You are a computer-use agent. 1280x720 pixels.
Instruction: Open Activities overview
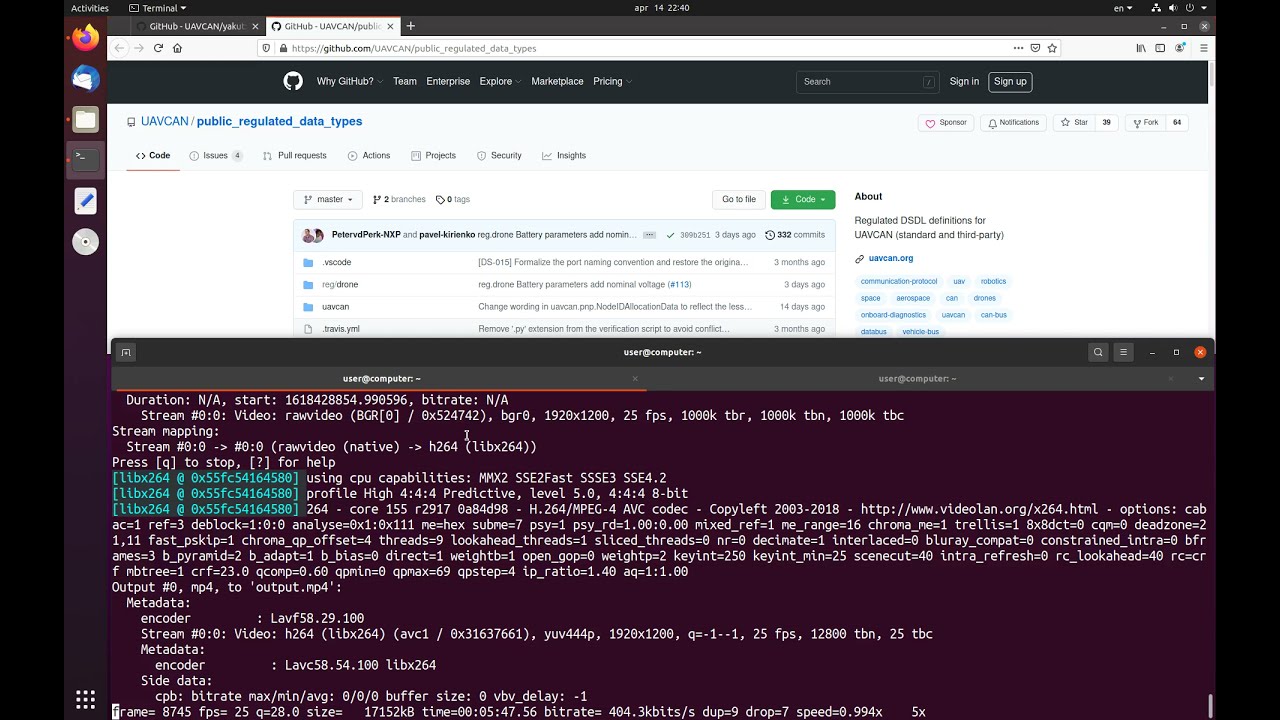click(90, 8)
